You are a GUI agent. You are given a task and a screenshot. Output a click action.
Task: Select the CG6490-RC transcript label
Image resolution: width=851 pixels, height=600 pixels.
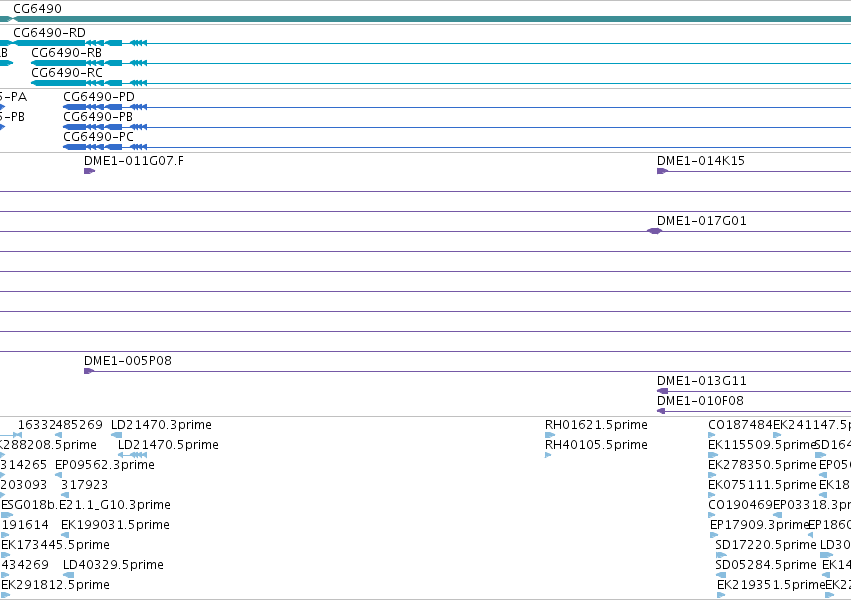pyautogui.click(x=67, y=73)
